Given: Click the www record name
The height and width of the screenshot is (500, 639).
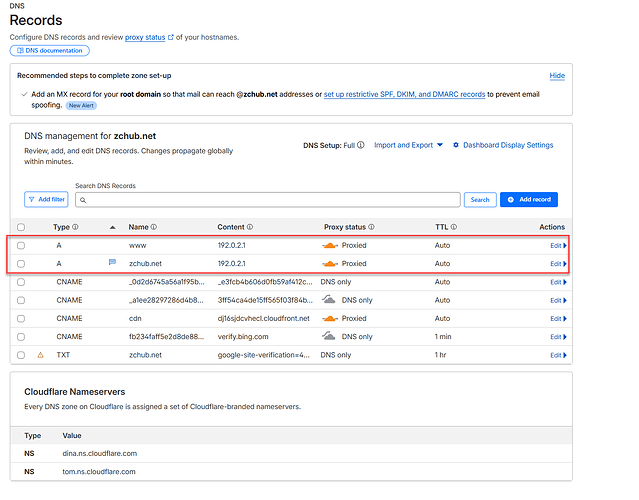Looking at the screenshot, I should [x=138, y=246].
